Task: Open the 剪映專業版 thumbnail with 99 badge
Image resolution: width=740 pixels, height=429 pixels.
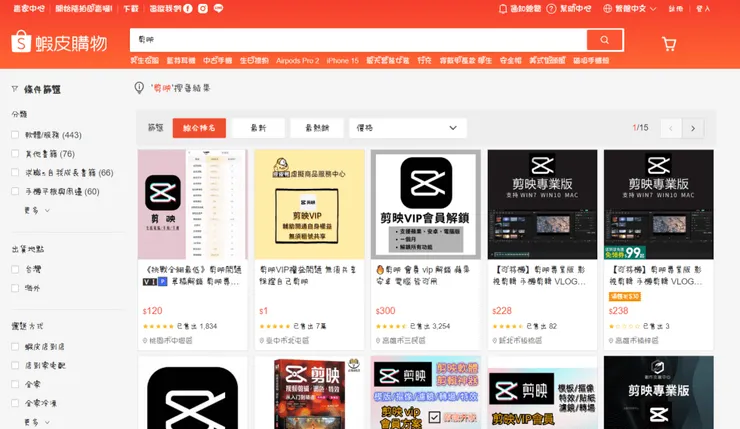Action: pos(659,204)
